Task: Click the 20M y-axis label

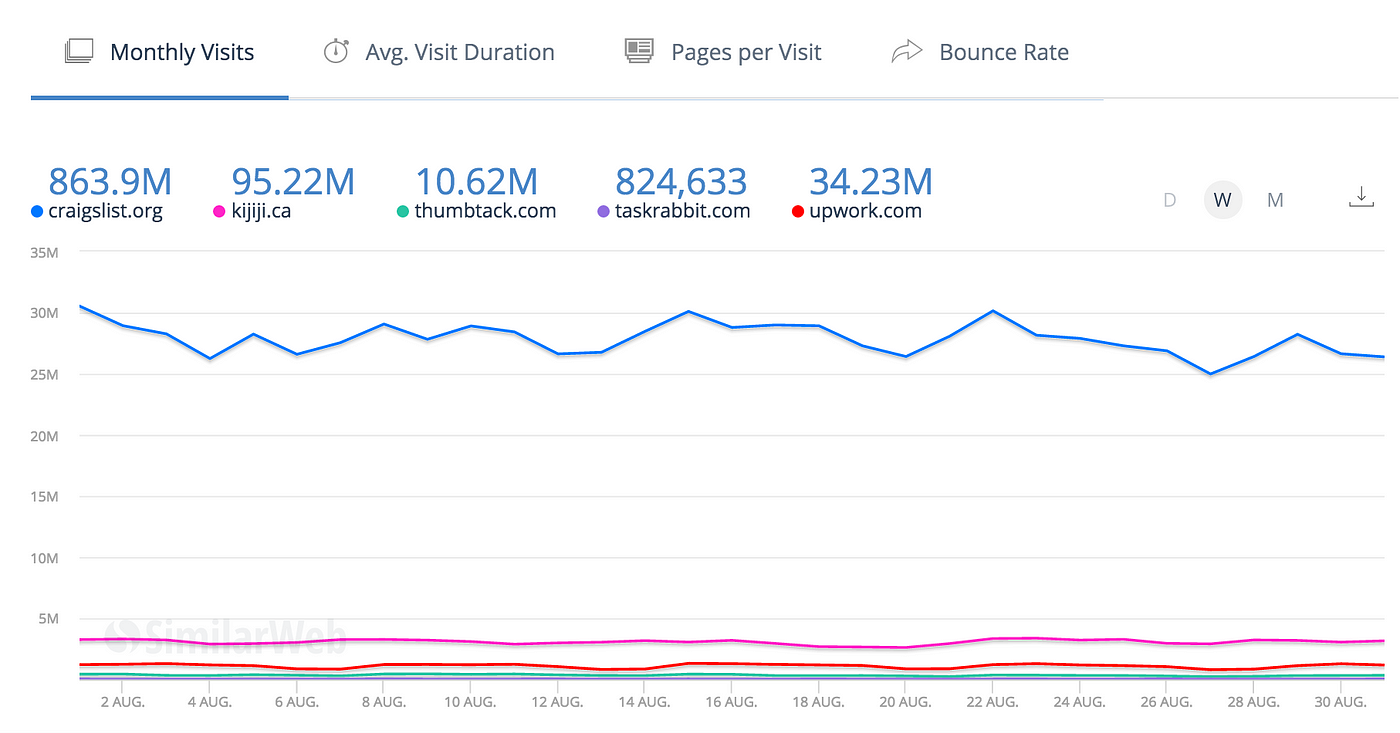Action: pos(44,435)
